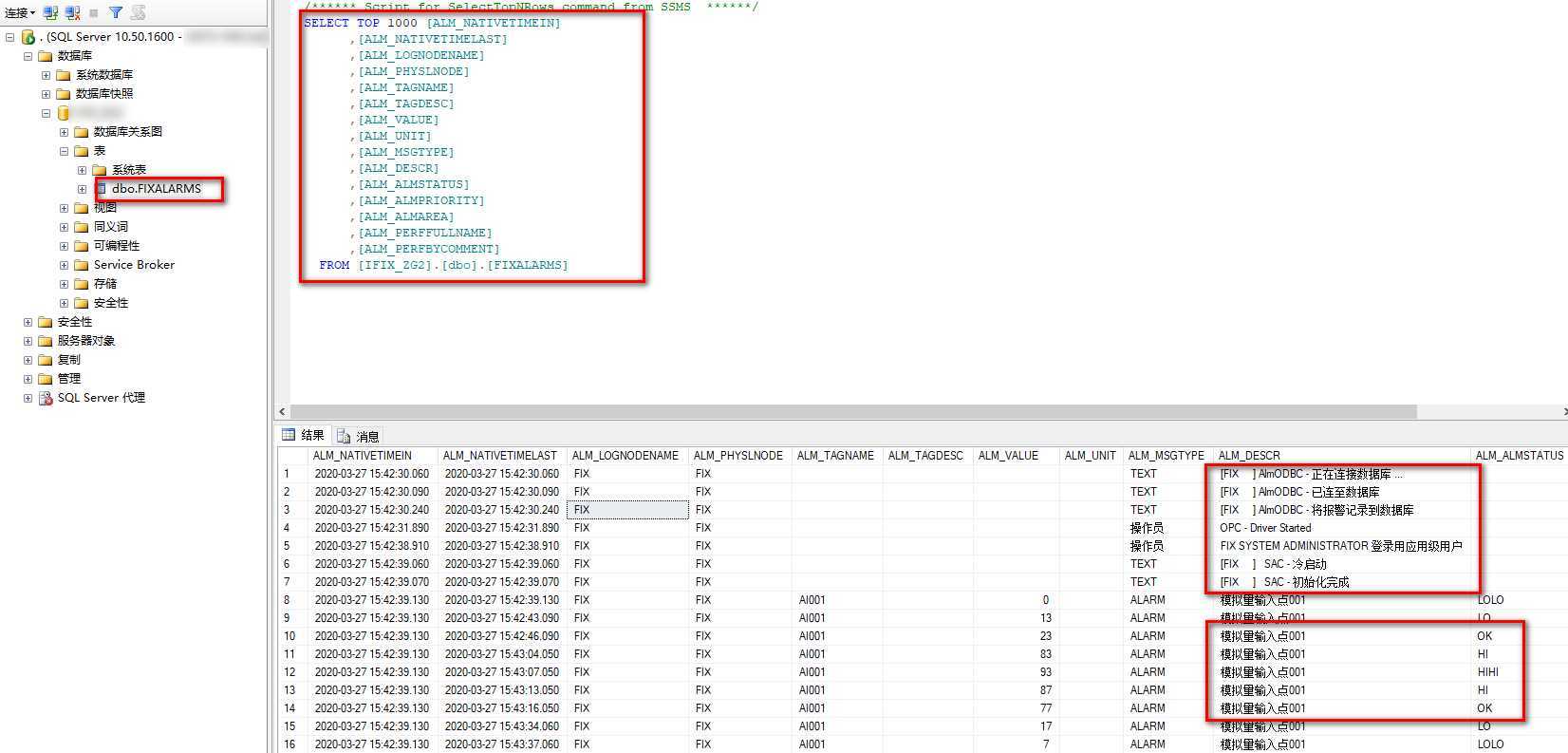Click the dbo.FIXALARMS table icon
Screen dimensions: 1568x753
pos(100,189)
